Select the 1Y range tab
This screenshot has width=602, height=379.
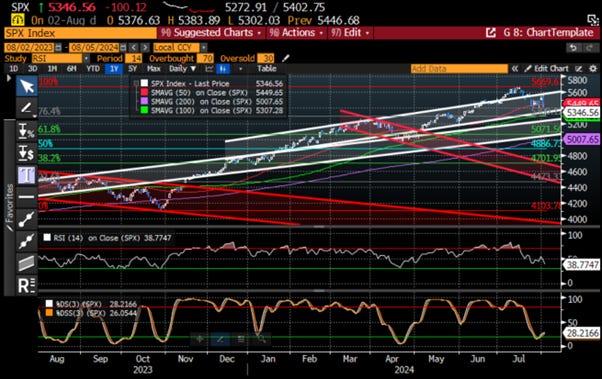click(114, 69)
